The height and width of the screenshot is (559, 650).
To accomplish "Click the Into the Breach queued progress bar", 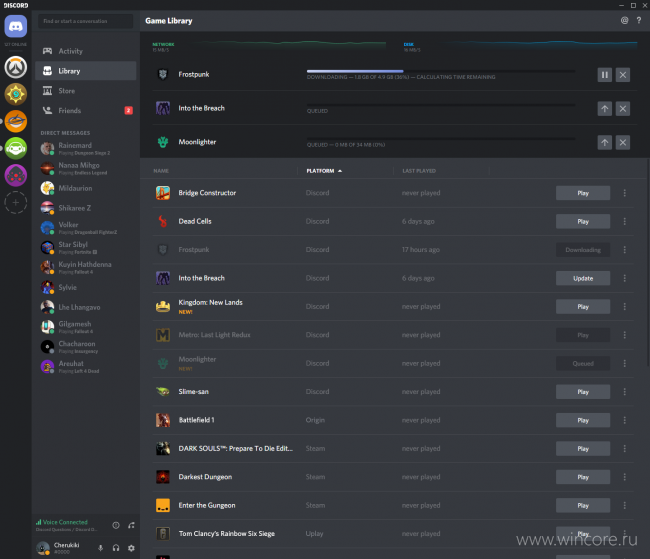I will click(x=441, y=105).
